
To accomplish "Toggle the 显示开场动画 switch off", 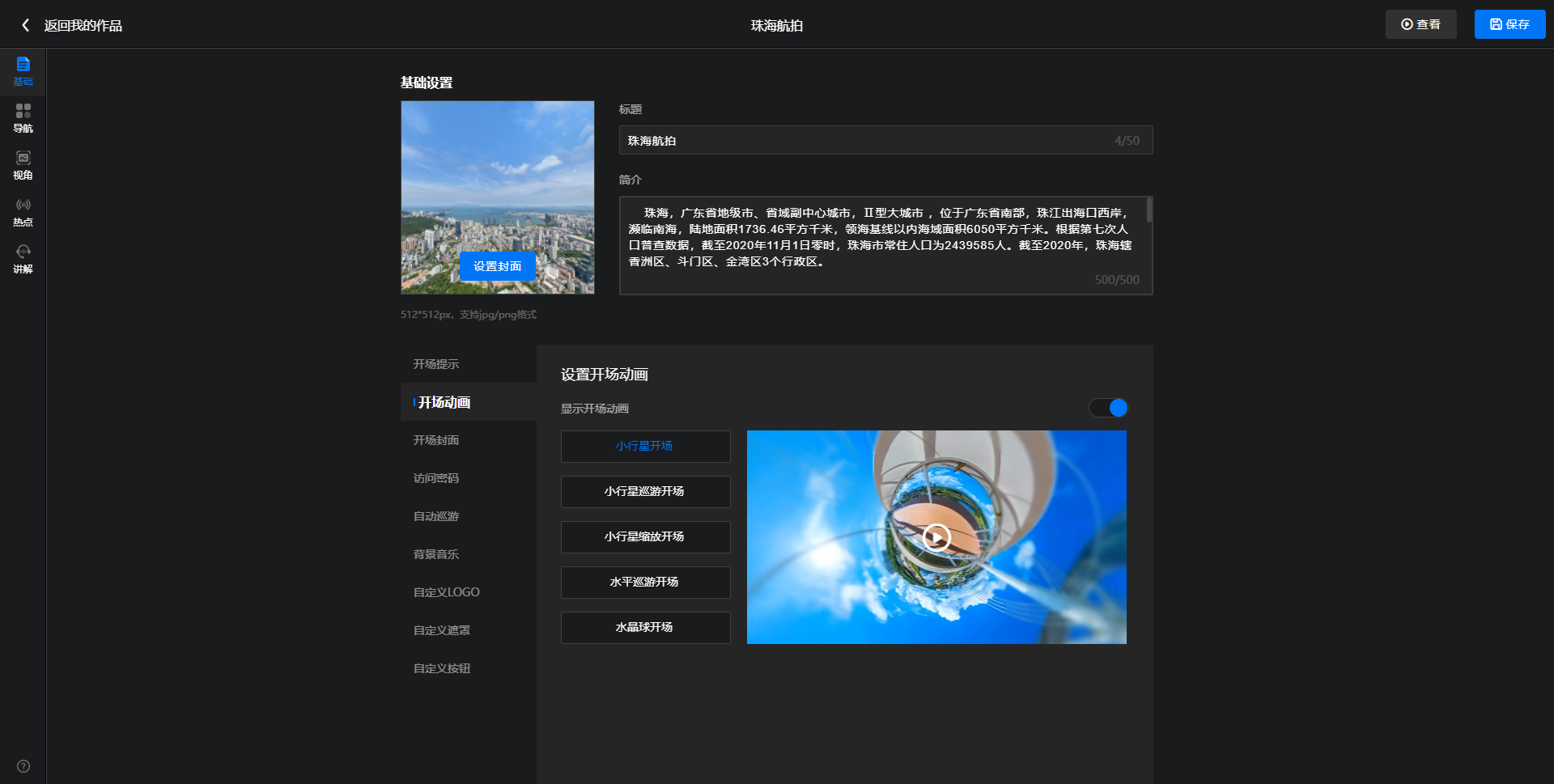I will click(x=1108, y=408).
